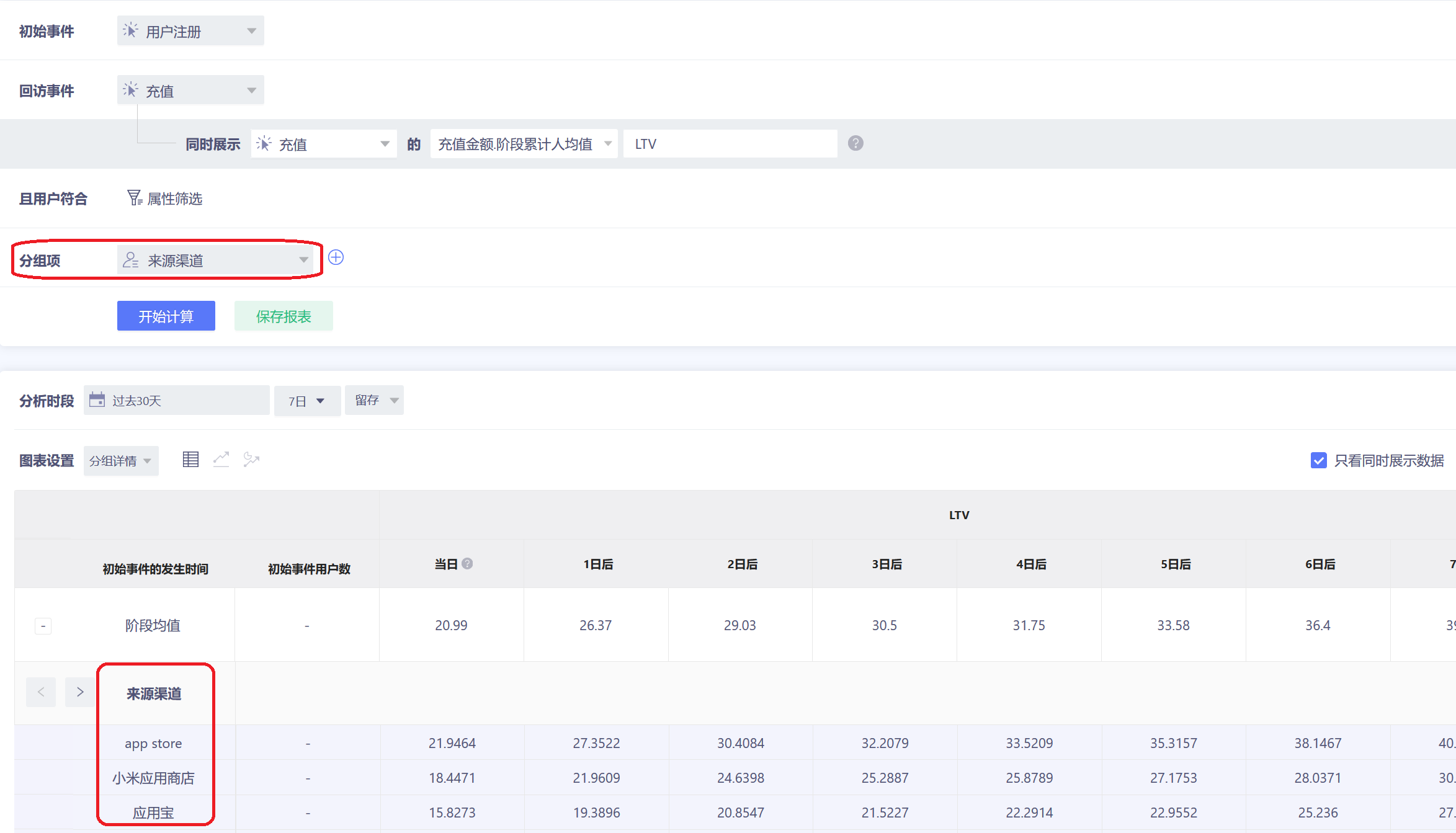Click the 小米应用商店 value 18.4471

click(452, 778)
